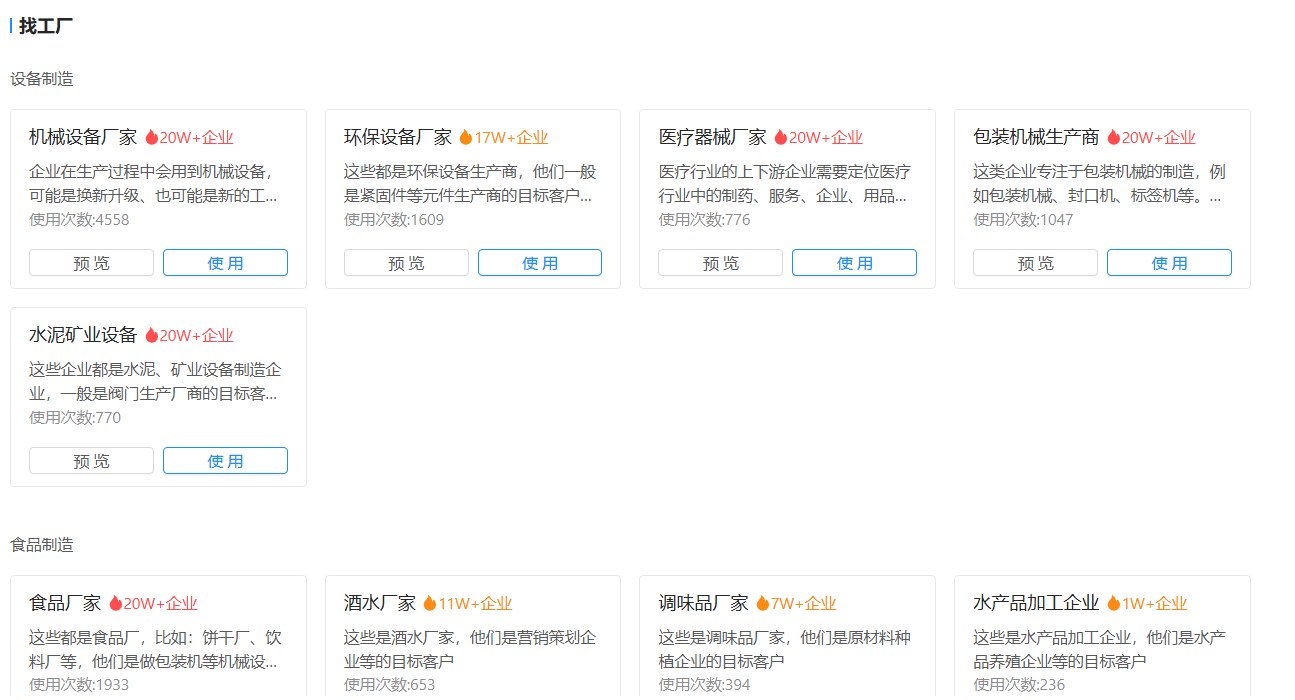This screenshot has height=700, width=1295.
Task: Click the 使用次数:770 text
Action: coord(75,417)
